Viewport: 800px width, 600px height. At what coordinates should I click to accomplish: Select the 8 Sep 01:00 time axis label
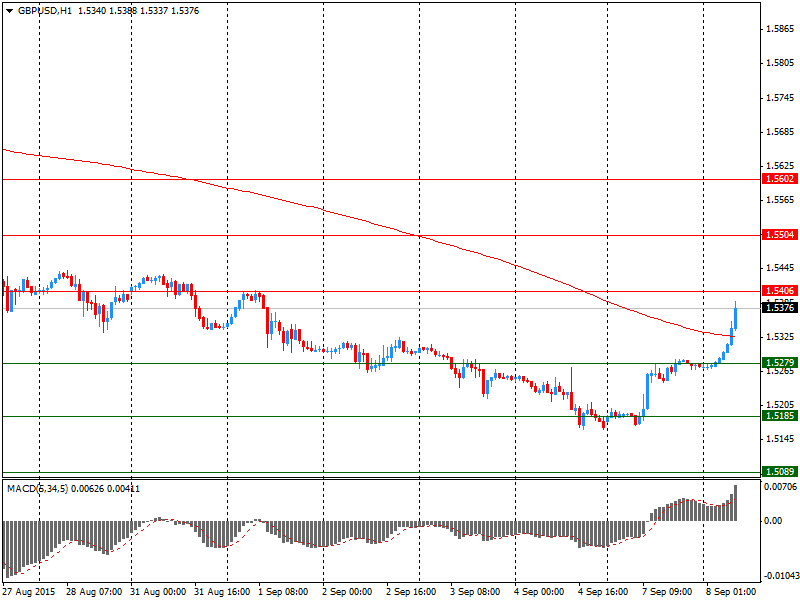click(731, 592)
